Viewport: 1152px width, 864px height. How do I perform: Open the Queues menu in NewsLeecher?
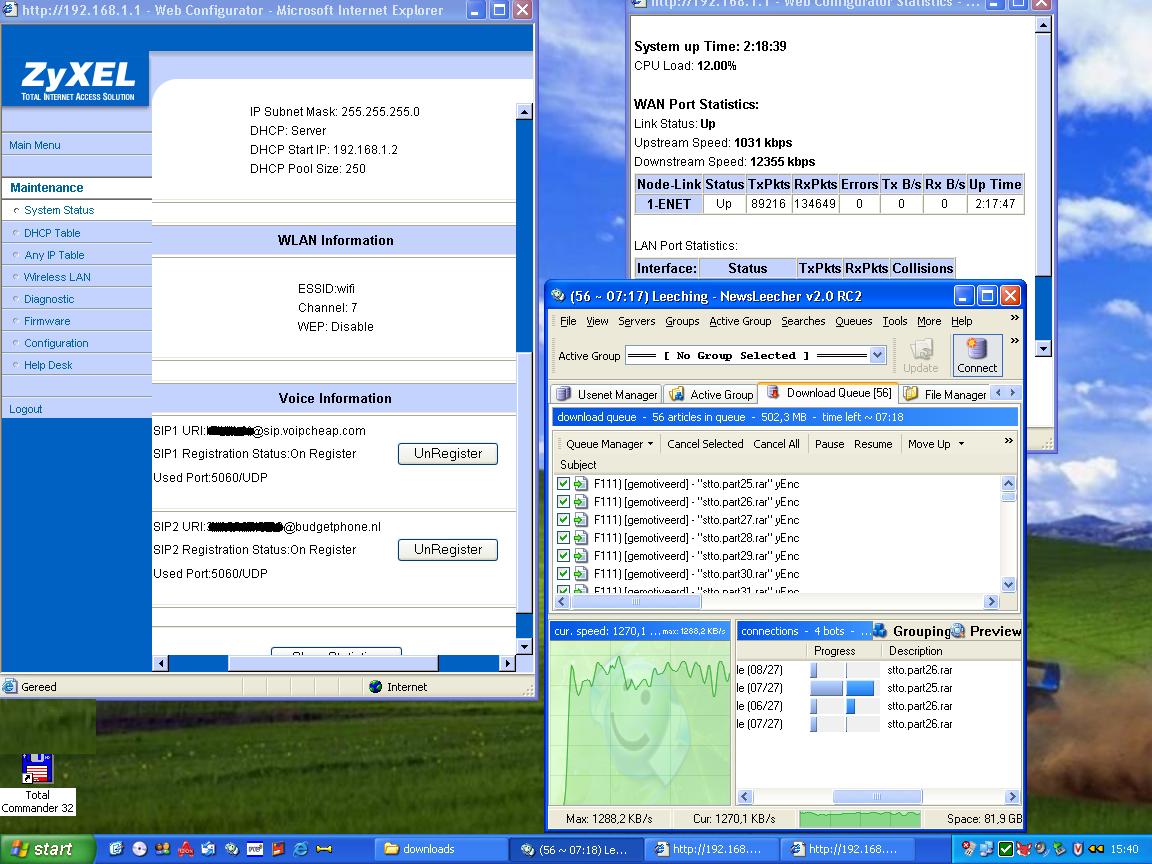tap(854, 321)
